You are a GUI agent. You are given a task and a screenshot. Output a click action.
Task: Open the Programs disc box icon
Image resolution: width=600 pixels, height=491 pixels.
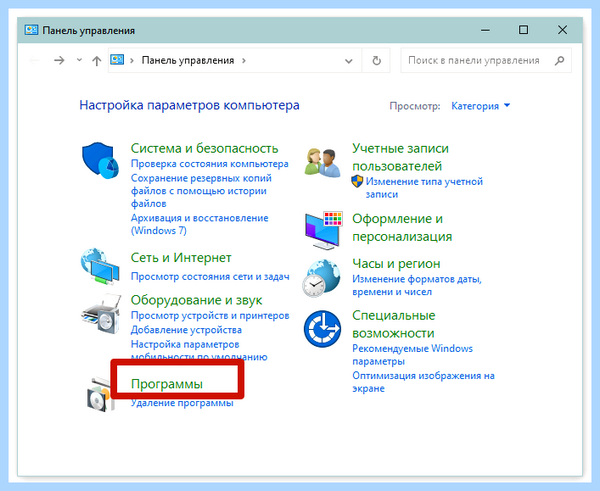(x=99, y=394)
